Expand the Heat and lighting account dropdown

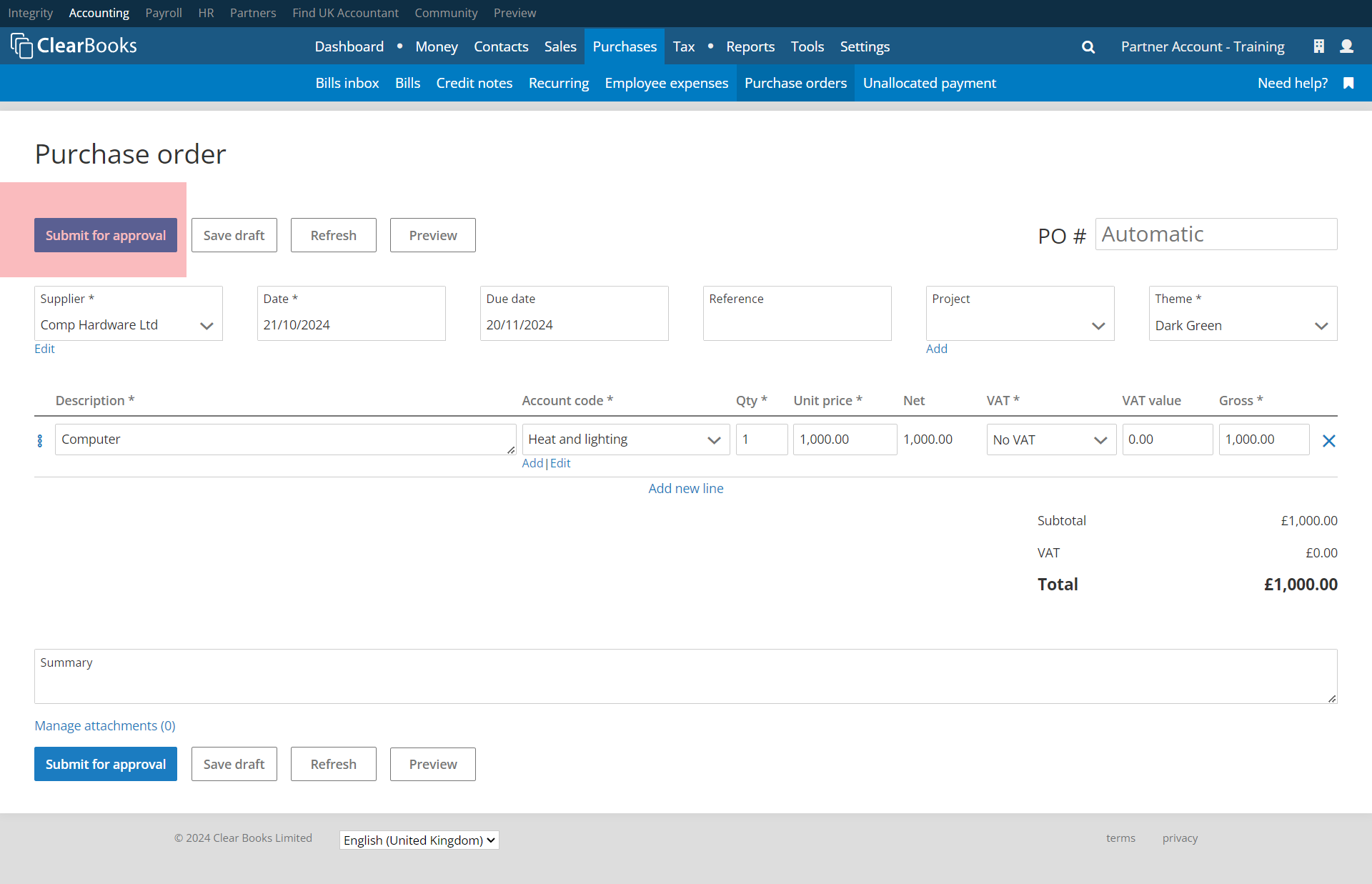[713, 440]
